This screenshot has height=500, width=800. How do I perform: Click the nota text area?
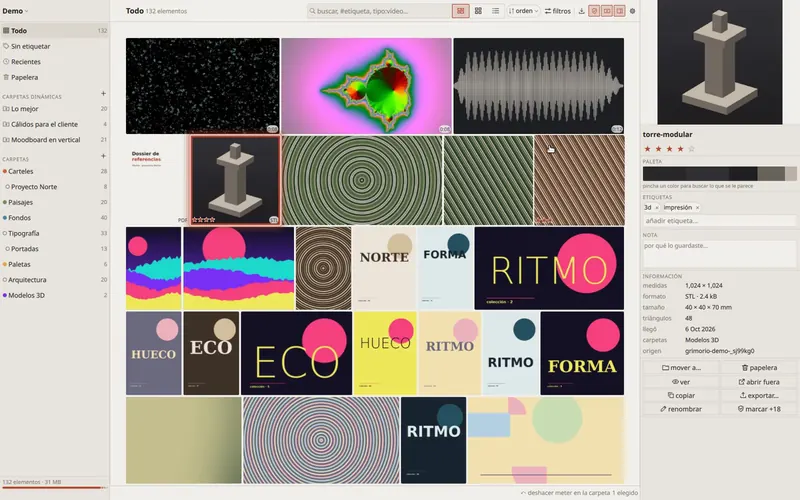(719, 254)
